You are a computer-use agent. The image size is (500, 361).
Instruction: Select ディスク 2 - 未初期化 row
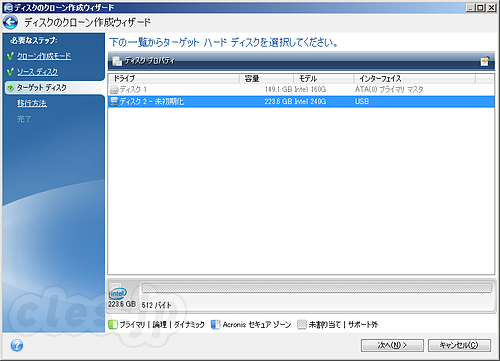301,101
